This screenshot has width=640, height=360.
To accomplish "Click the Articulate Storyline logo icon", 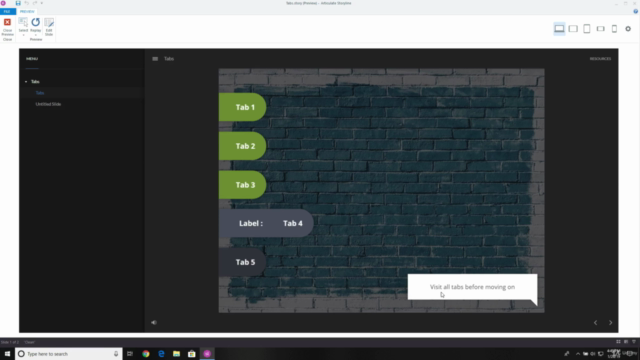I will pos(3,3).
